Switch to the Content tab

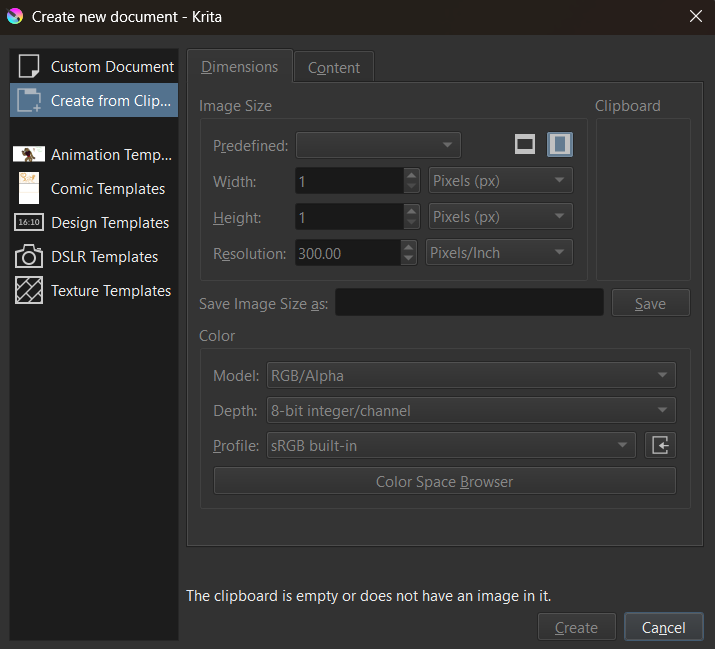coord(334,67)
